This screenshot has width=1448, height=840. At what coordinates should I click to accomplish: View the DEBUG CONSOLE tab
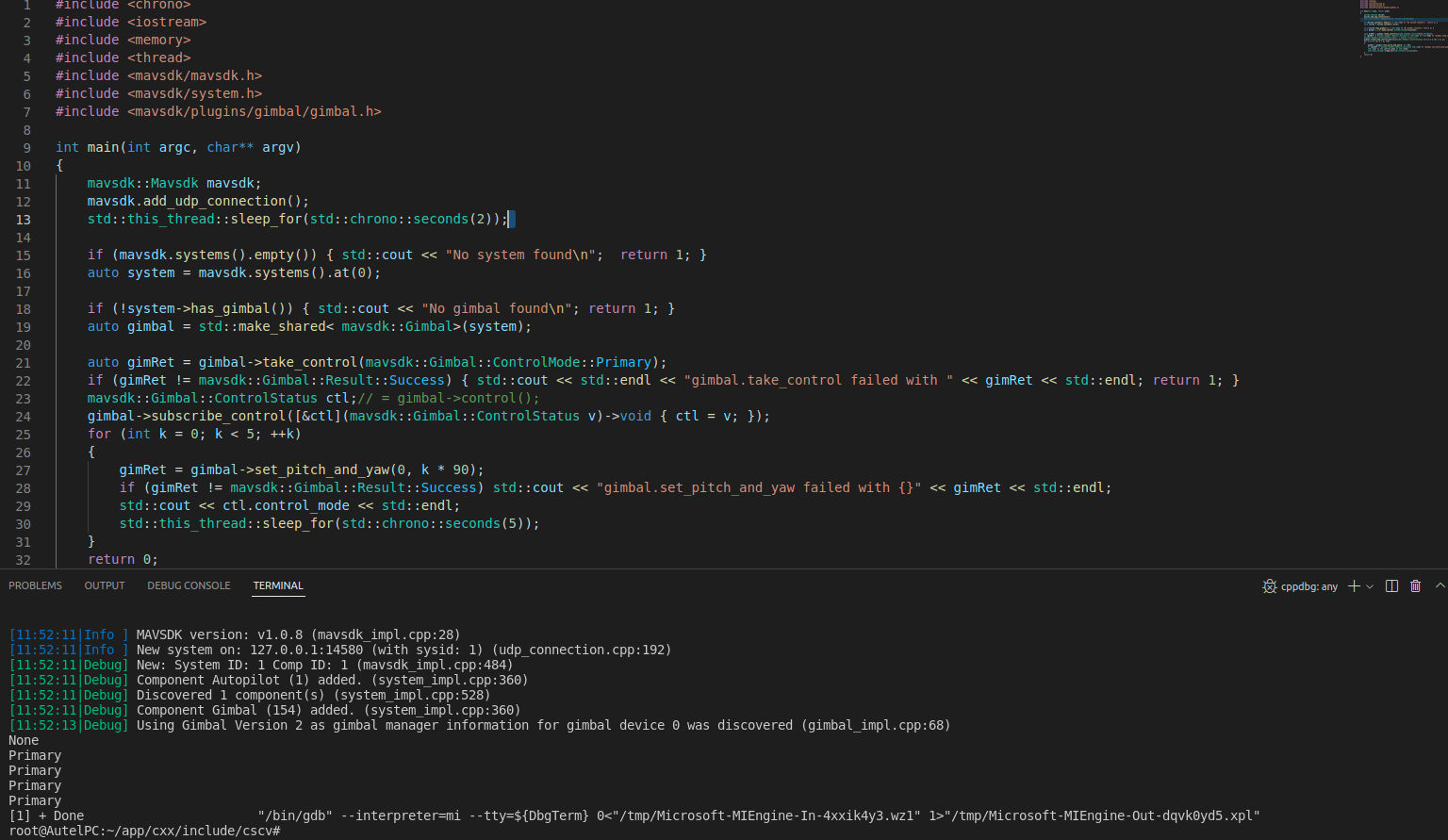pos(189,585)
